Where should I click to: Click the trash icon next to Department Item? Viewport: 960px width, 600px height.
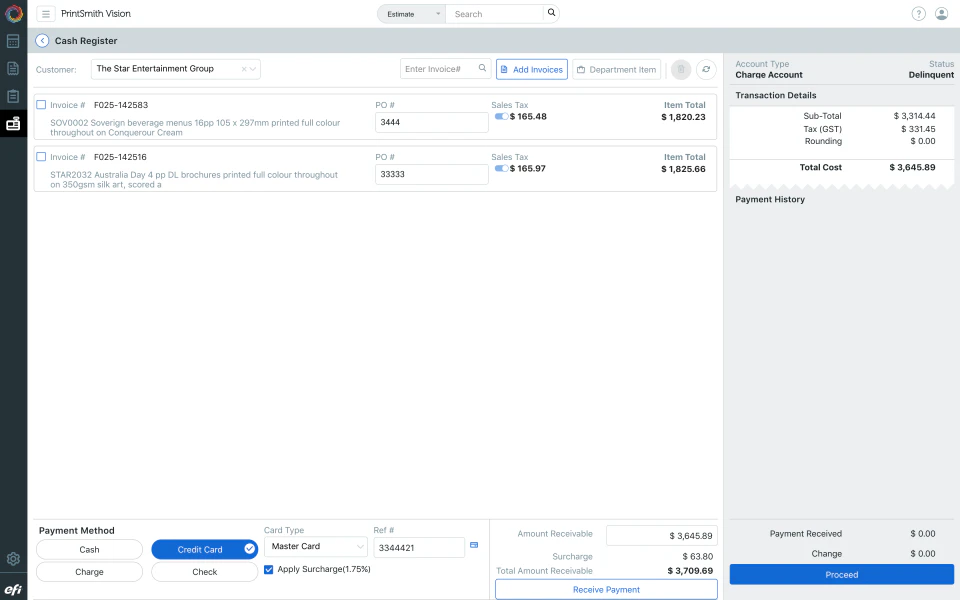pos(681,69)
